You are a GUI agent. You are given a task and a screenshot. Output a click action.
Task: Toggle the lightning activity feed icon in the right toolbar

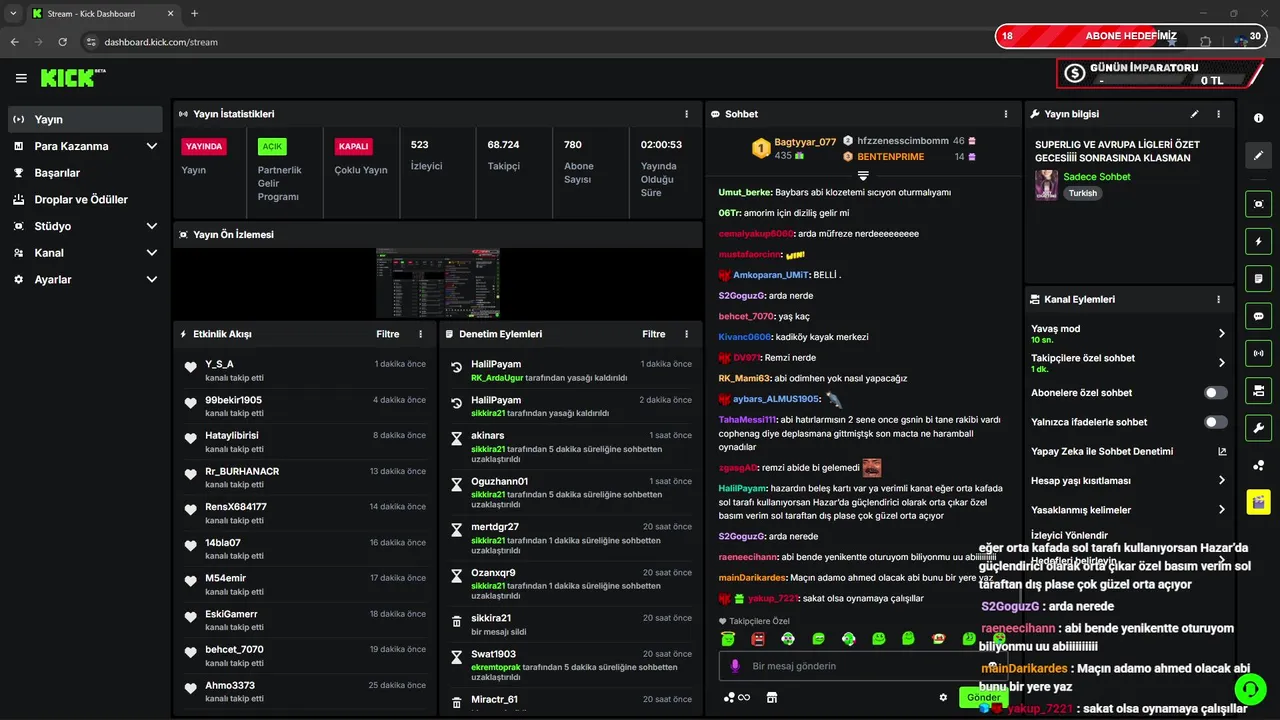click(1258, 241)
